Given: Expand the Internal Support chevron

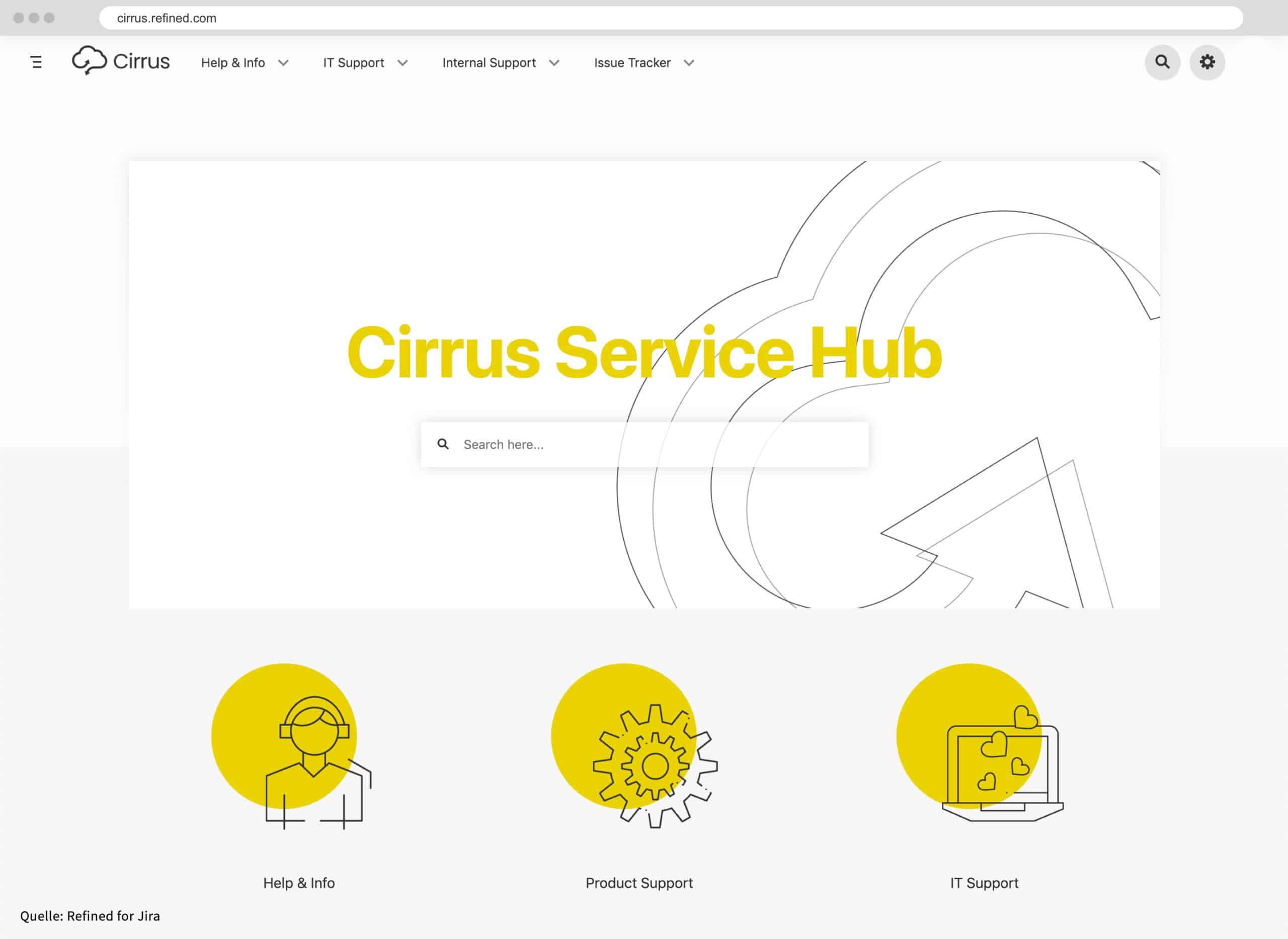Looking at the screenshot, I should [554, 63].
